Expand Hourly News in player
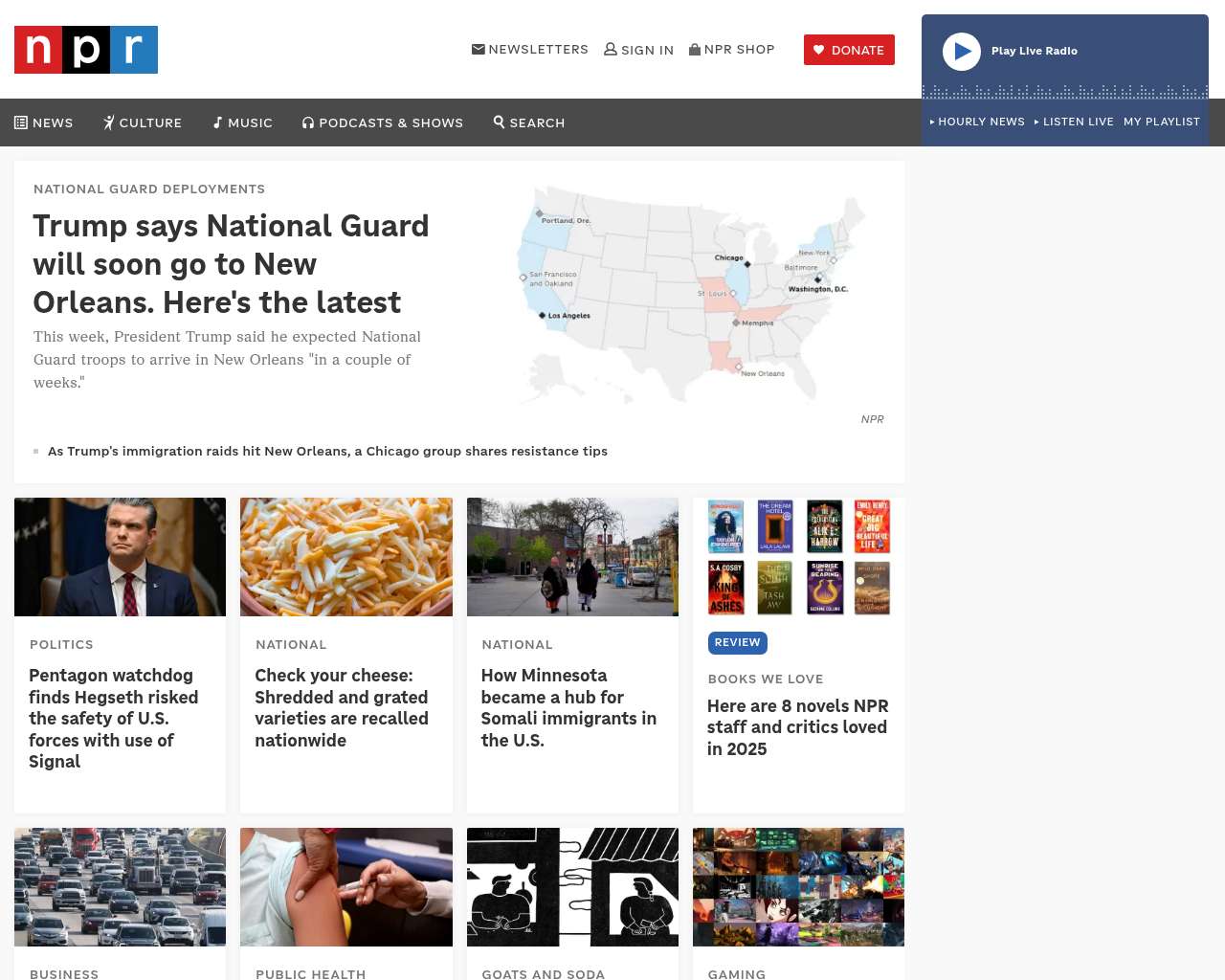Screen dimensions: 1225x980 point(977,122)
